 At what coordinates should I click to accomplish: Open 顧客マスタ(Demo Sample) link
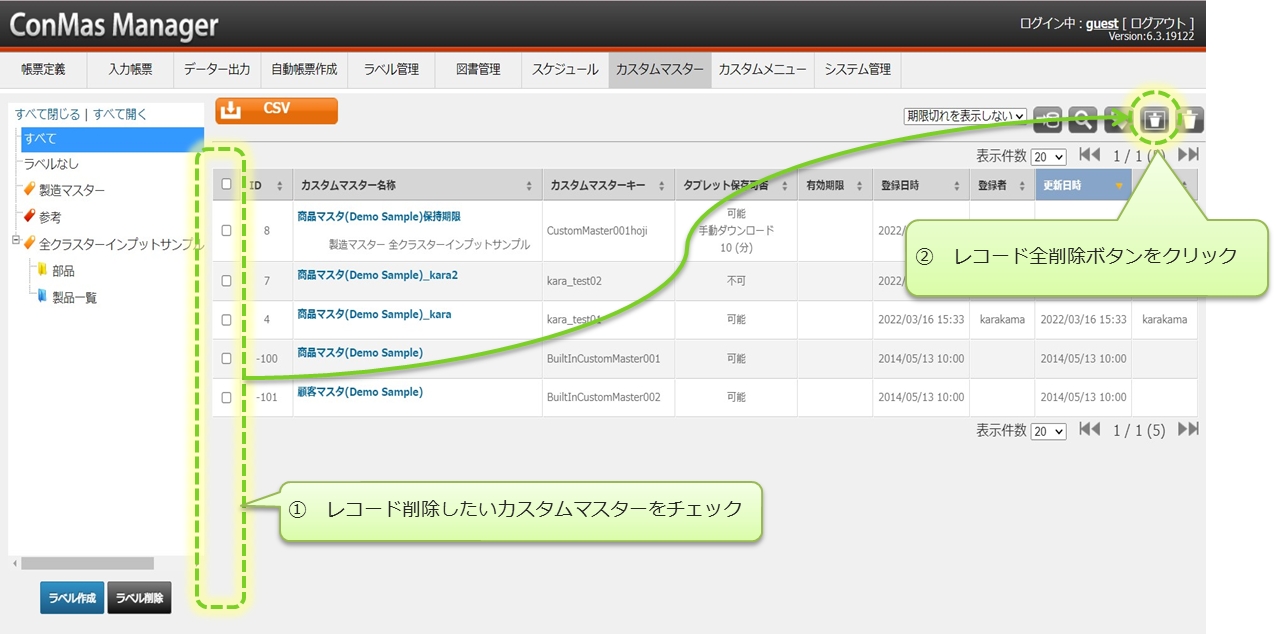(360, 392)
